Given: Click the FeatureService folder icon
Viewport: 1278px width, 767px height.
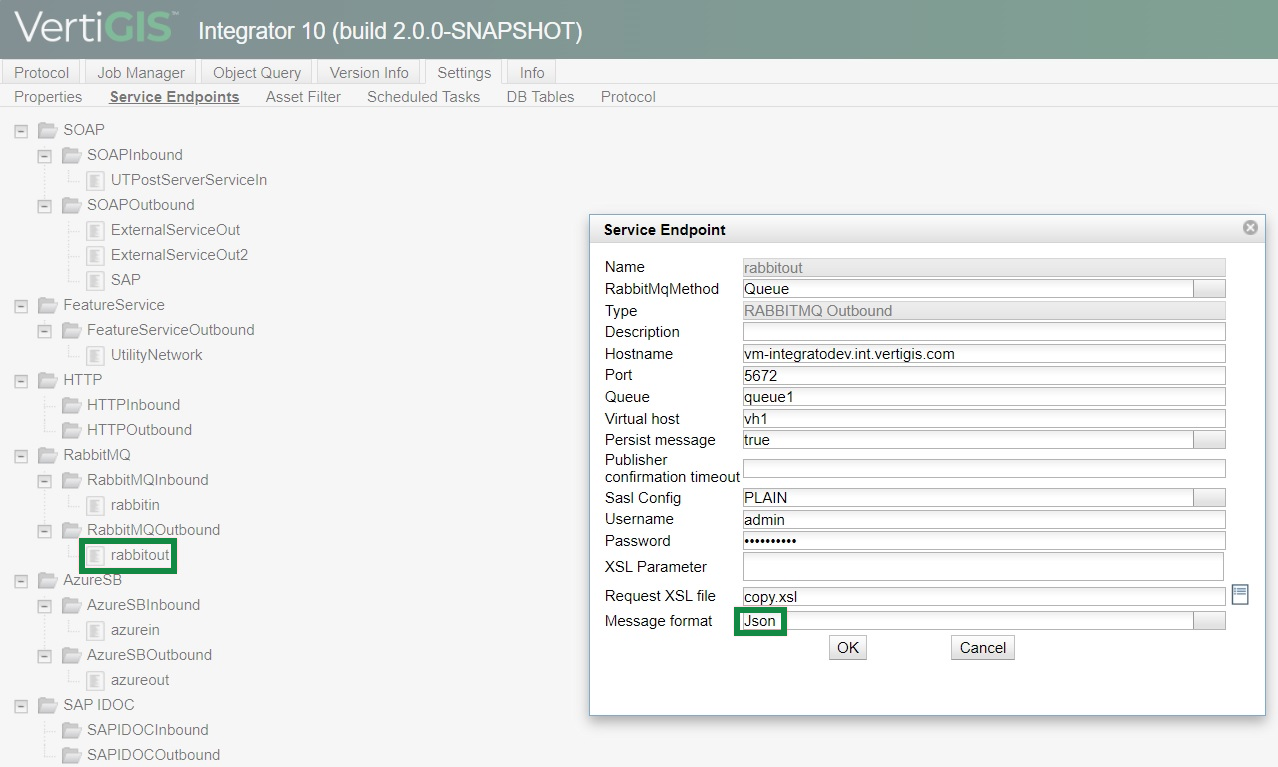Looking at the screenshot, I should (47, 305).
